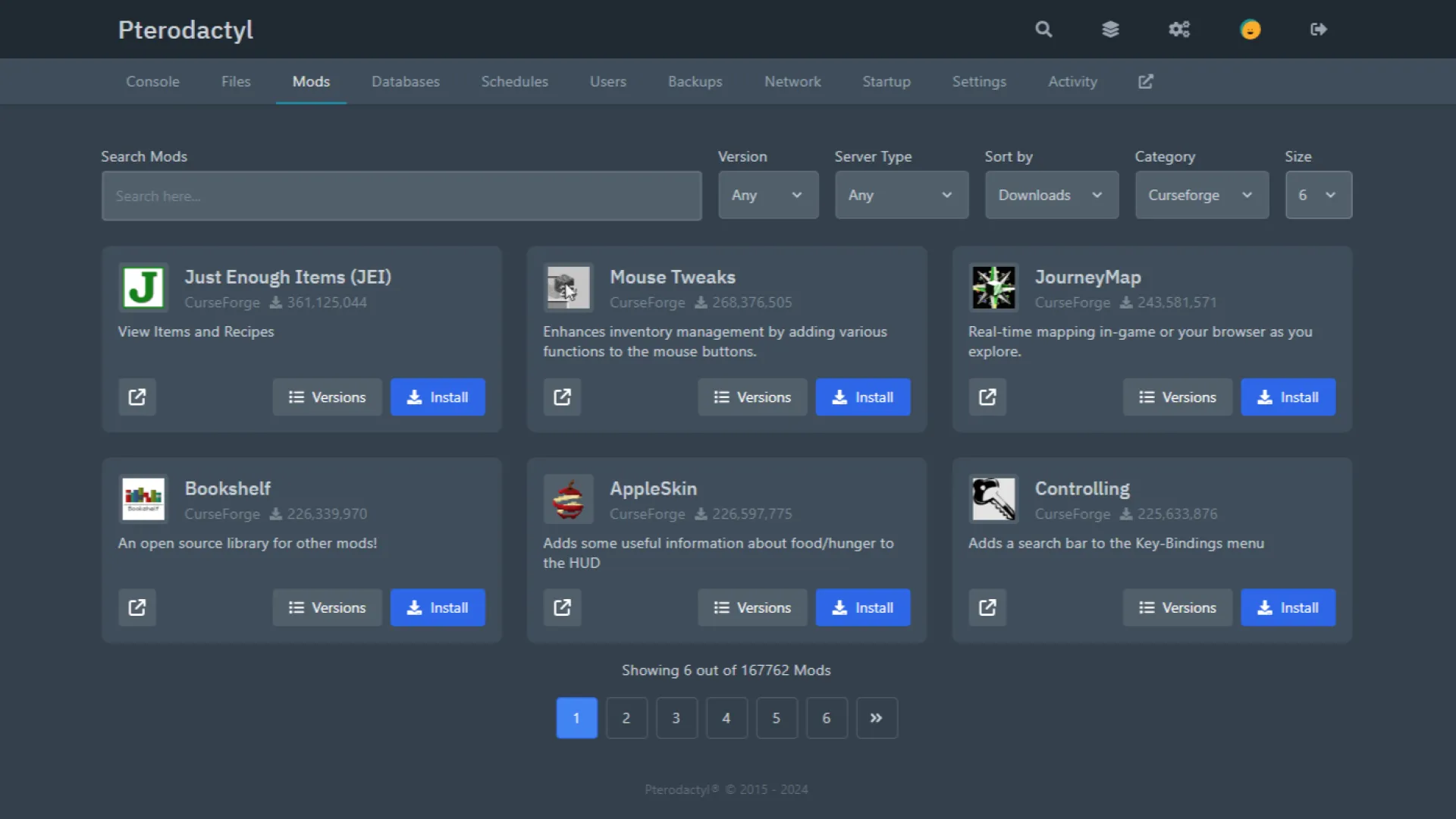This screenshot has width=1456, height=819.
Task: Open the servers layers icon in header
Action: 1110,30
